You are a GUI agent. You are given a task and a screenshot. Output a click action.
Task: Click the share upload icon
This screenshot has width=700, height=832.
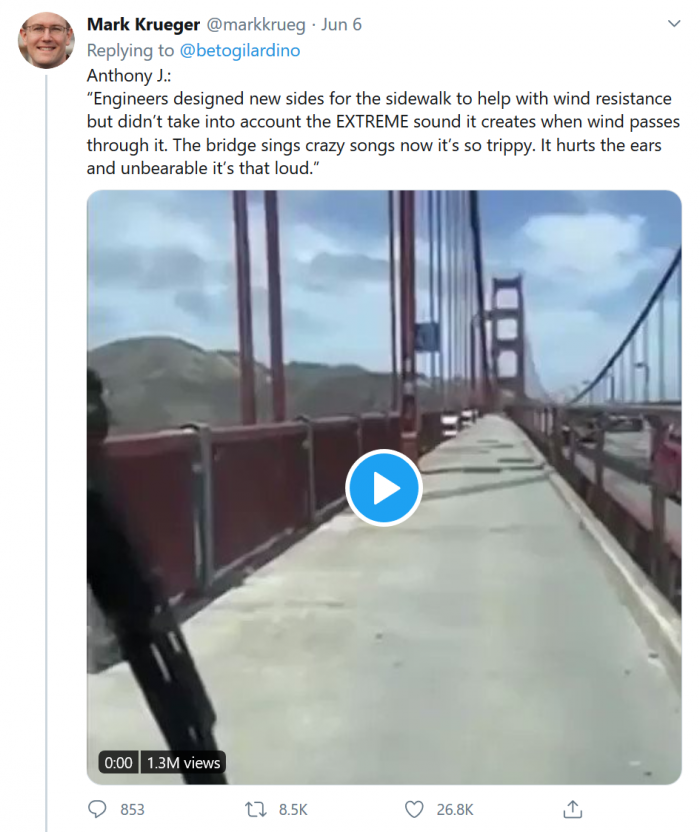pos(573,808)
